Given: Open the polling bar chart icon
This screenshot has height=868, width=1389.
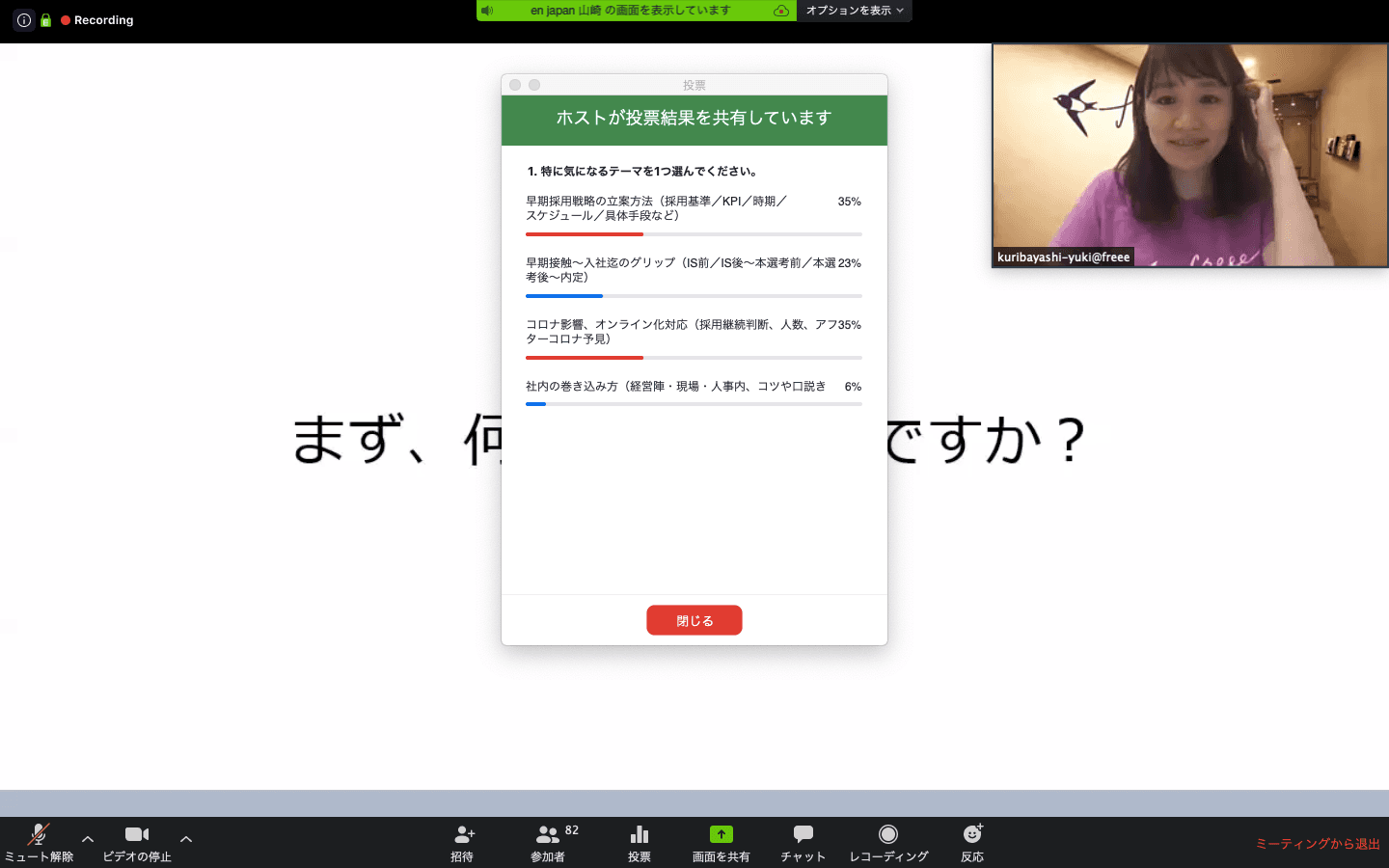Looking at the screenshot, I should coord(639,834).
